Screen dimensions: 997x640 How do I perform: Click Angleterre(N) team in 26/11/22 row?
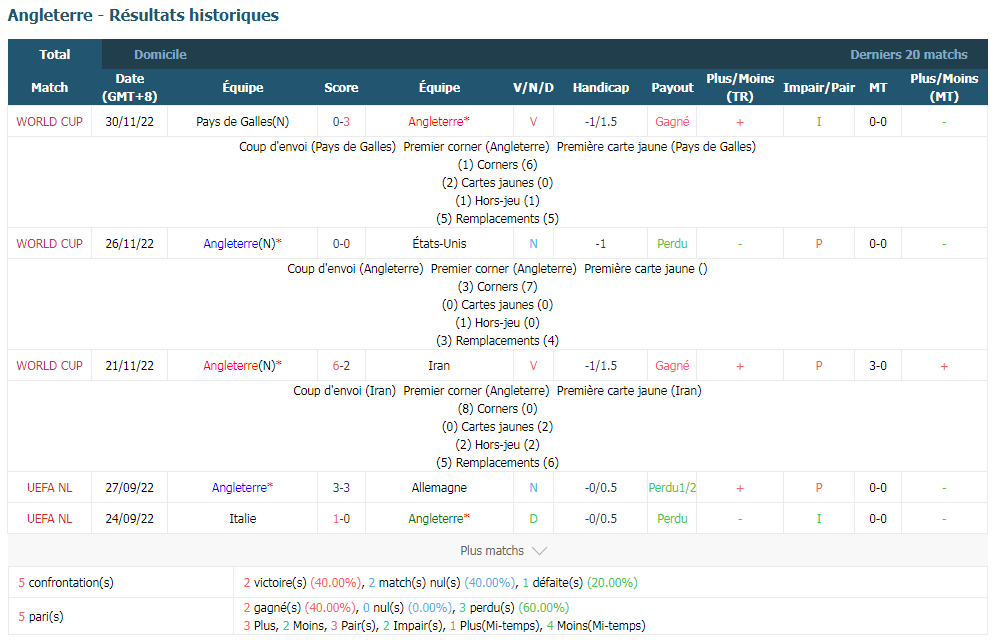(x=242, y=244)
